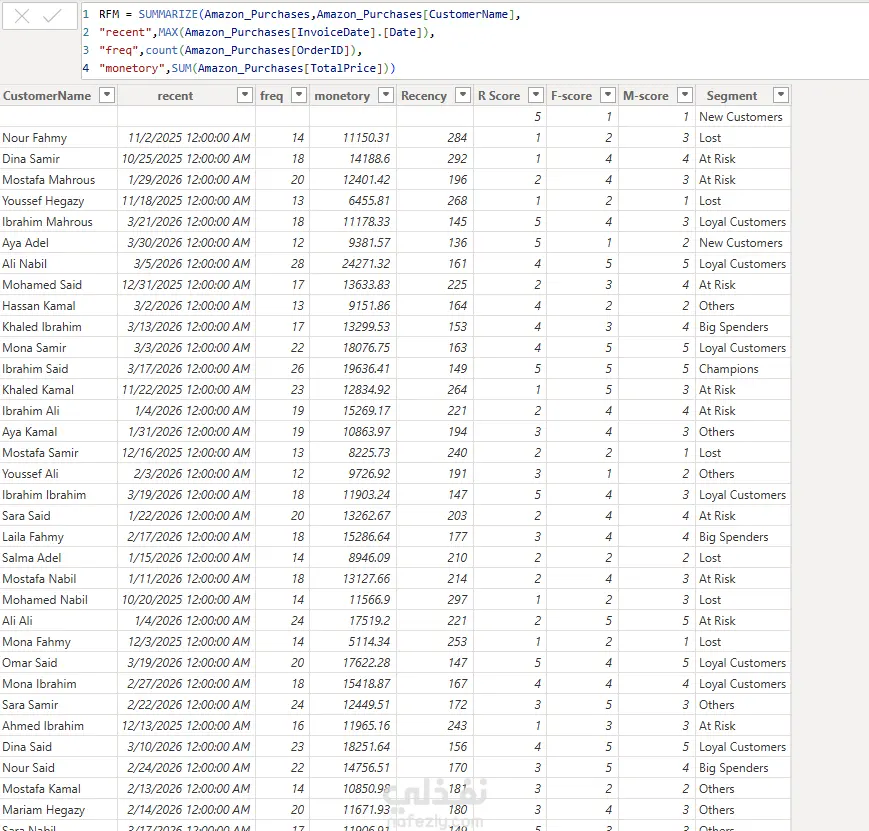The width and height of the screenshot is (869, 831).
Task: Select the Mostafa Mahrous name cell
Action: point(59,180)
